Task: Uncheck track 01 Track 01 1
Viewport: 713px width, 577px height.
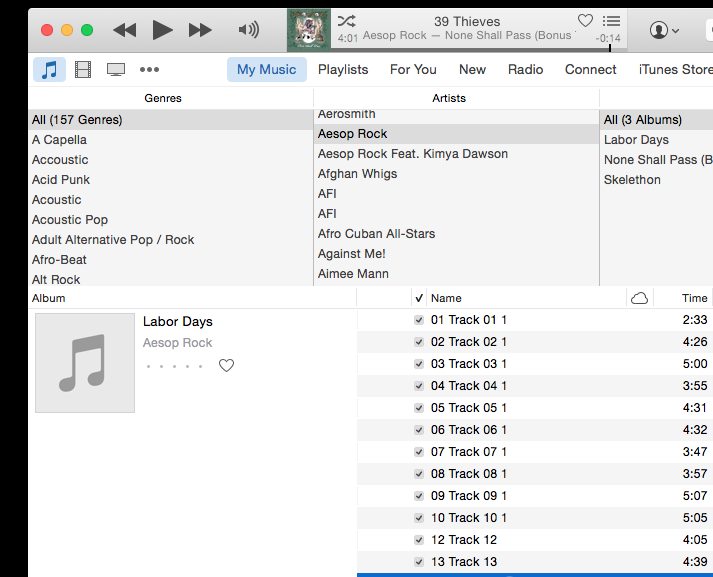Action: click(419, 320)
